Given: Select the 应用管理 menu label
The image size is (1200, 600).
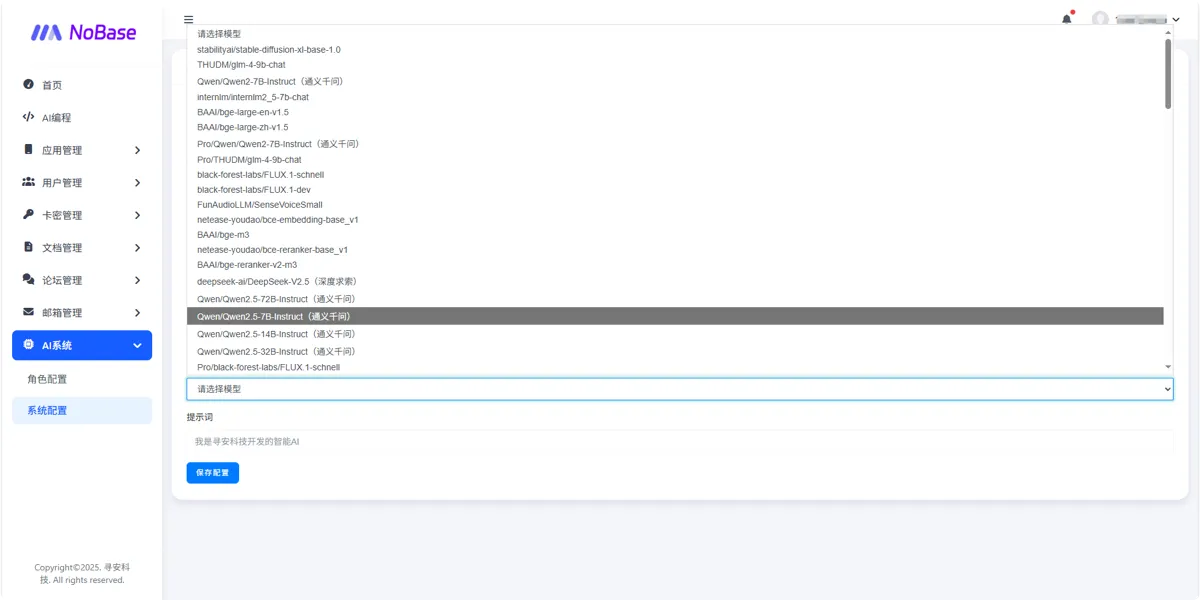Looking at the screenshot, I should tap(62, 150).
